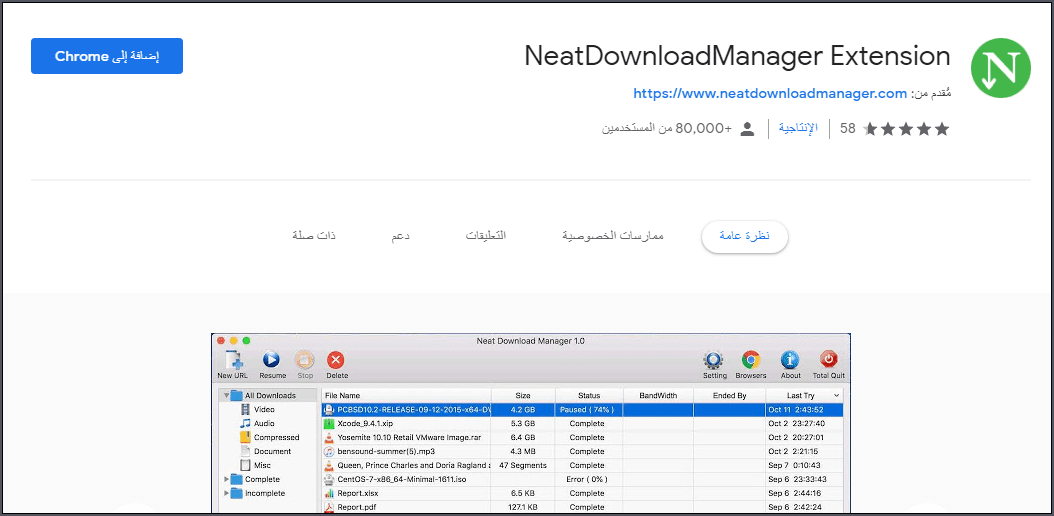Click the NeatDownloadManager green logo icon
The image size is (1054, 516).
(x=1000, y=68)
